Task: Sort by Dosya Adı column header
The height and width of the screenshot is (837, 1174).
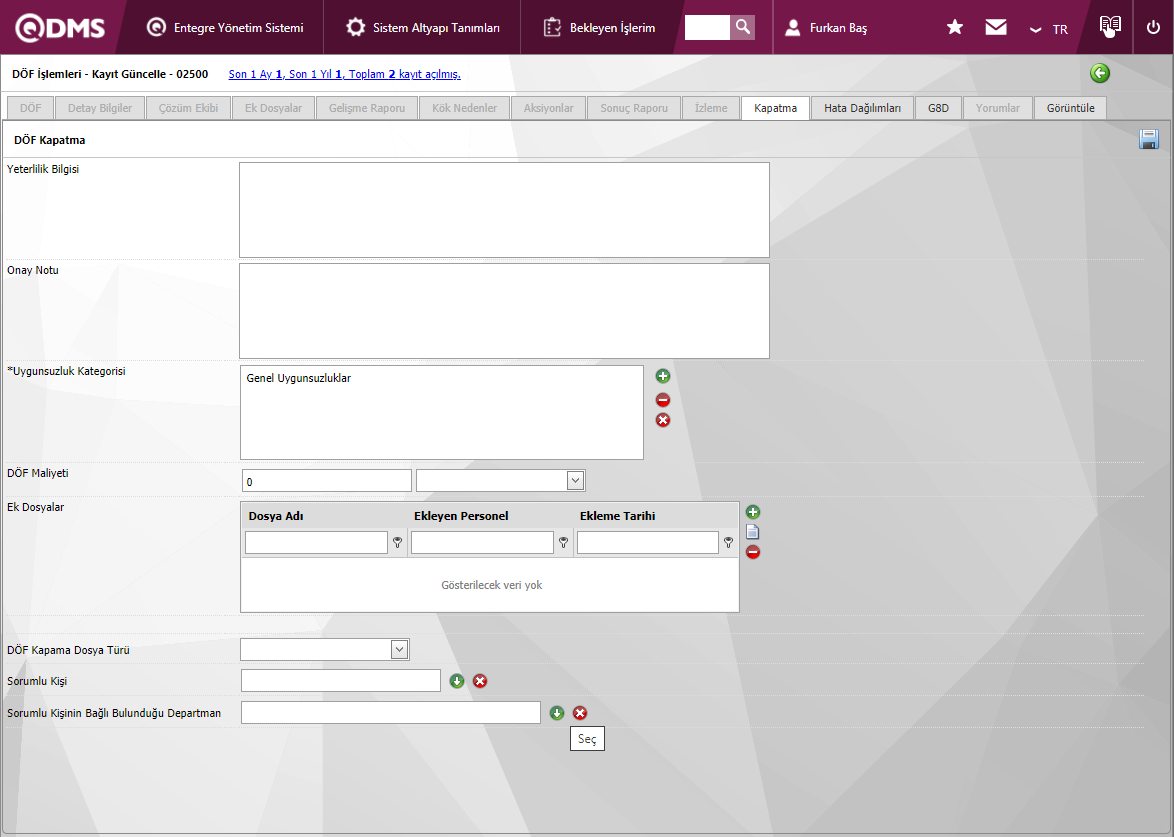Action: pos(276,516)
